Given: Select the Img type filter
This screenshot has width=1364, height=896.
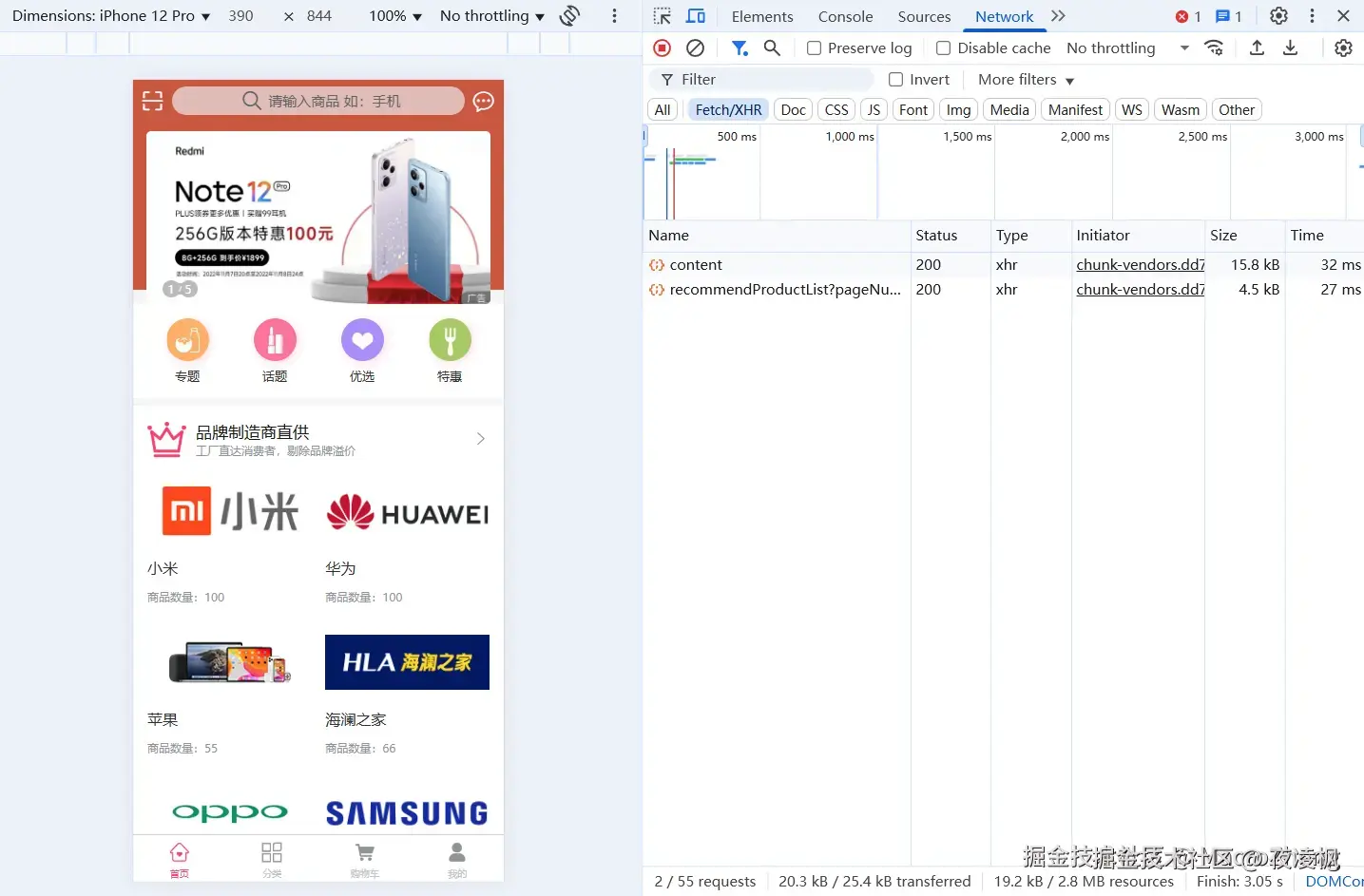Looking at the screenshot, I should [958, 110].
